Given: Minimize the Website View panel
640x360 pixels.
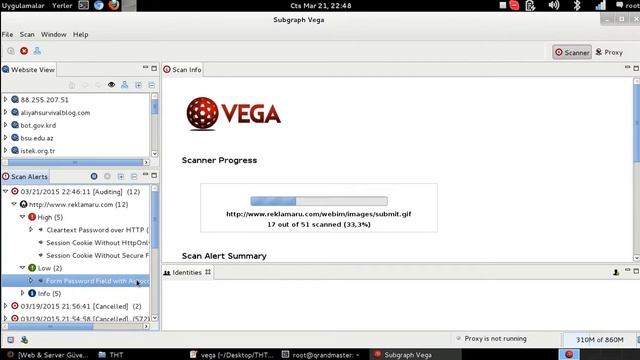Looking at the screenshot, I should (145, 68).
